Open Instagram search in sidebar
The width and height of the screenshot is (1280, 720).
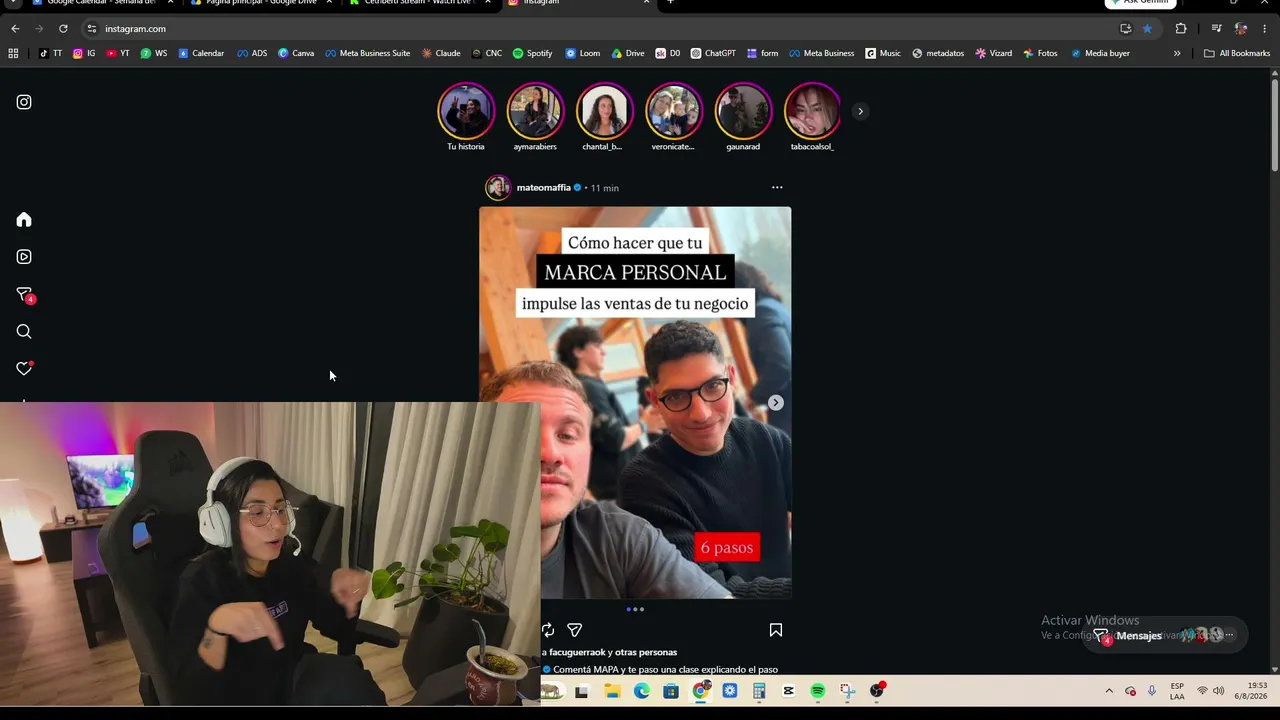point(24,332)
